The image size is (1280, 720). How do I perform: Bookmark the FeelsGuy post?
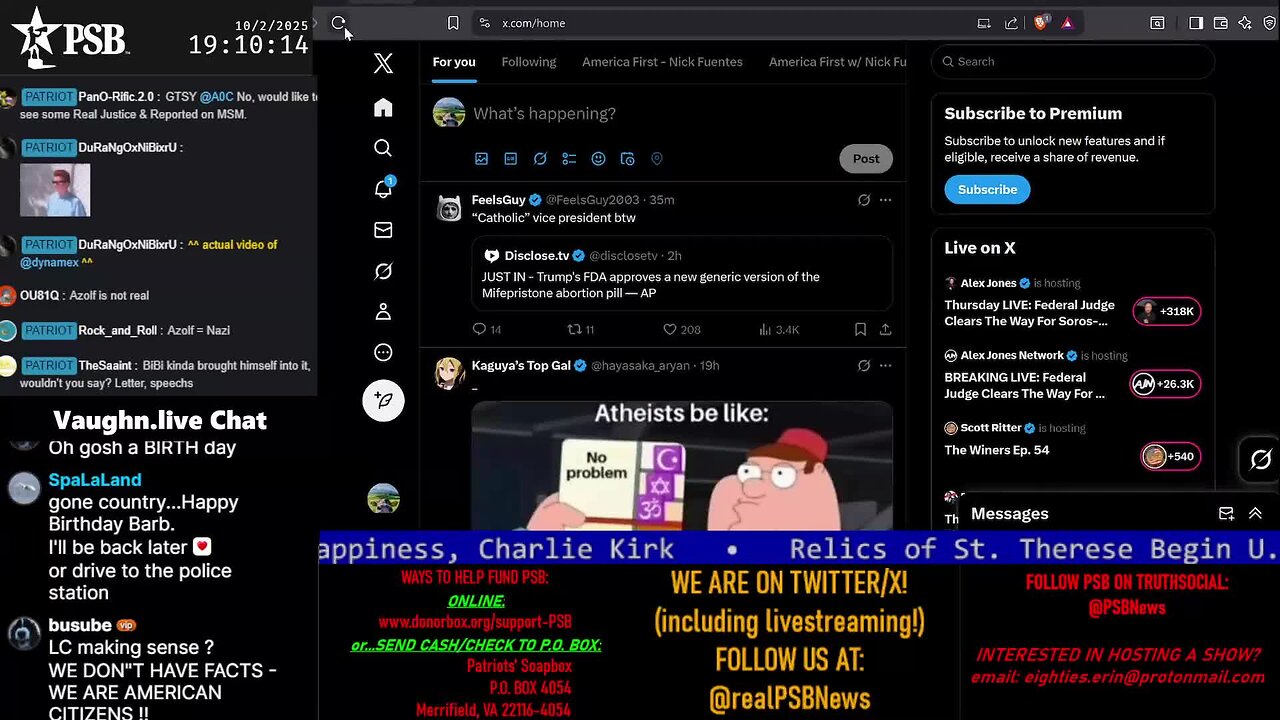pyautogui.click(x=860, y=329)
